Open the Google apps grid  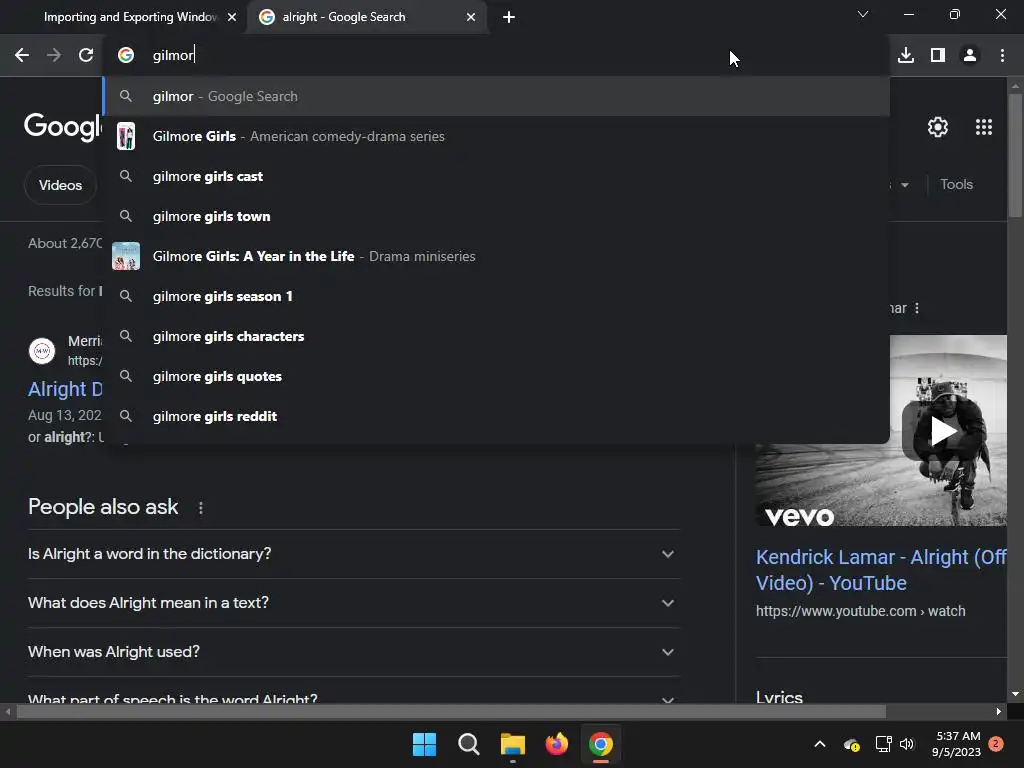point(984,127)
